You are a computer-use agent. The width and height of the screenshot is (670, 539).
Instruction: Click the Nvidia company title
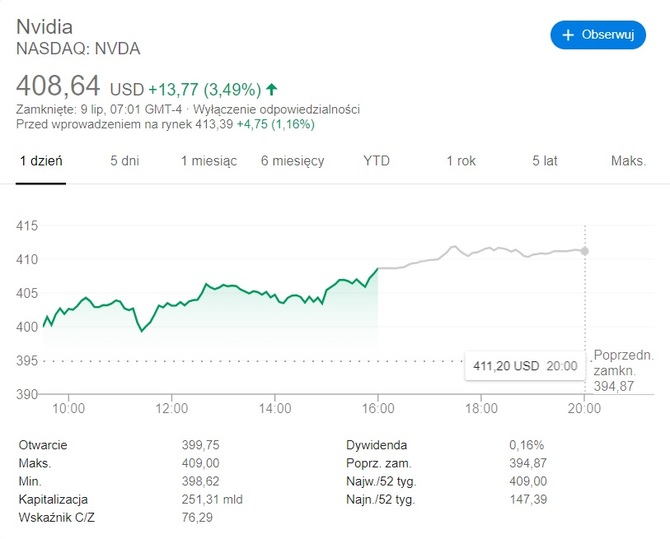click(44, 27)
